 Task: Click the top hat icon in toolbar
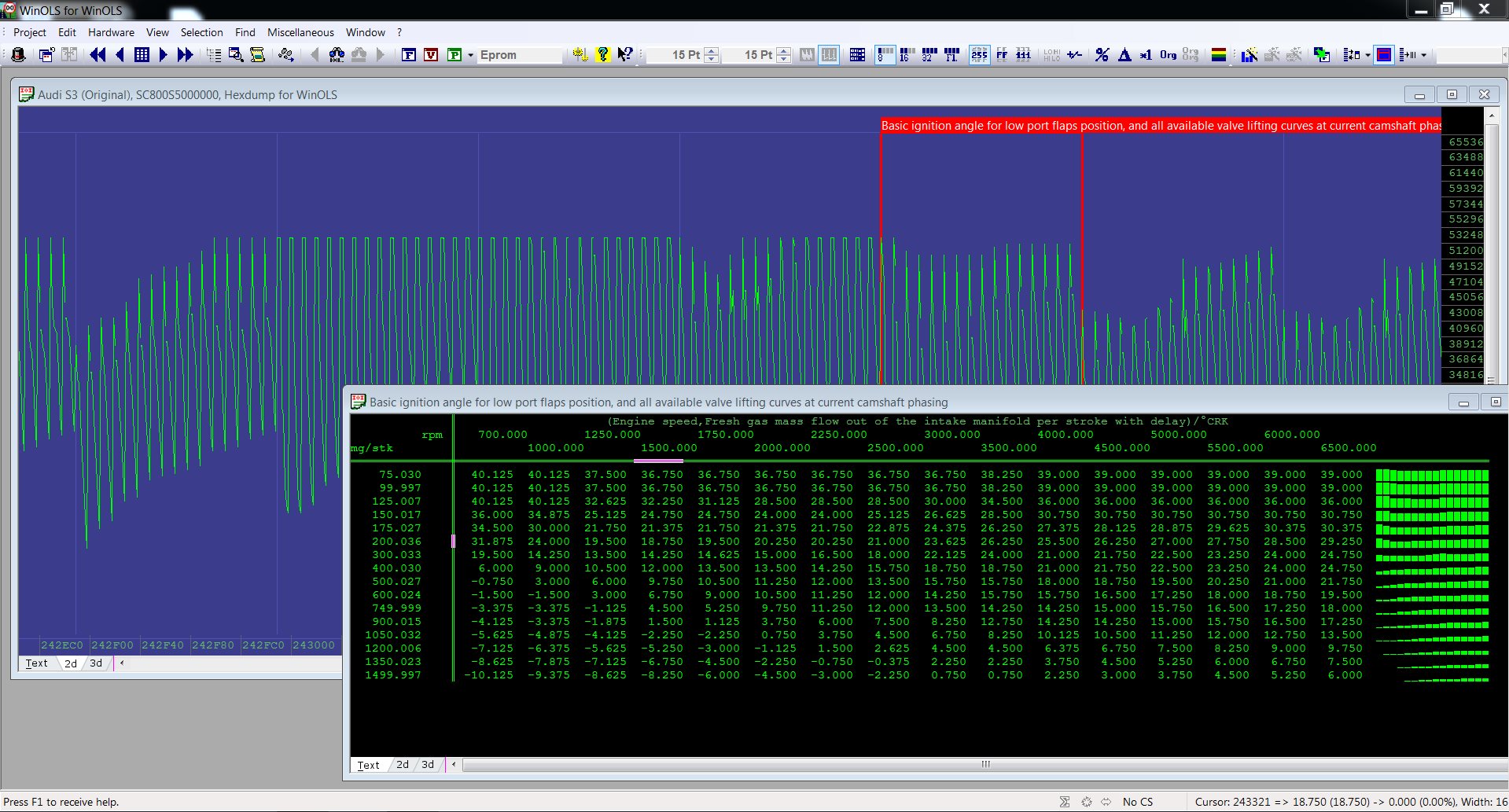click(x=18, y=54)
